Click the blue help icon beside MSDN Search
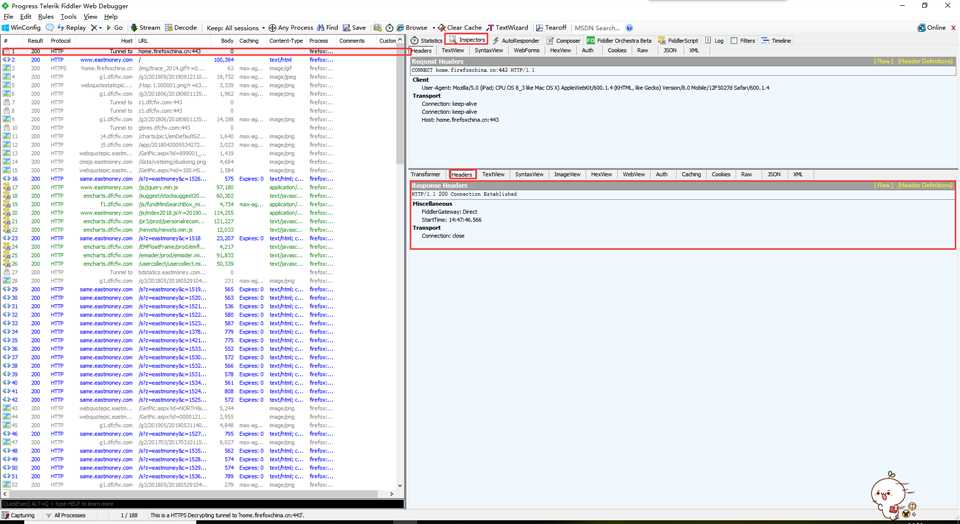Screen dimensions: 960x524 (x=630, y=28)
